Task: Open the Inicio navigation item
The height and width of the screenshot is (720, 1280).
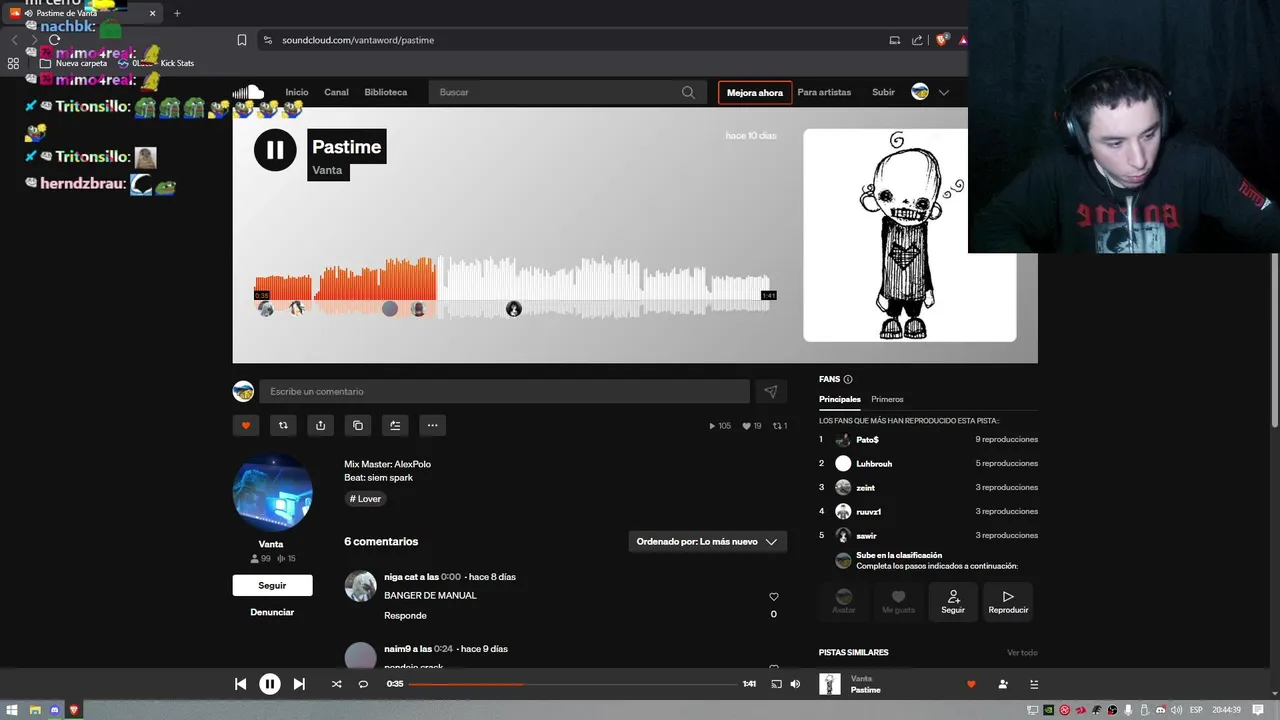Action: pyautogui.click(x=297, y=92)
